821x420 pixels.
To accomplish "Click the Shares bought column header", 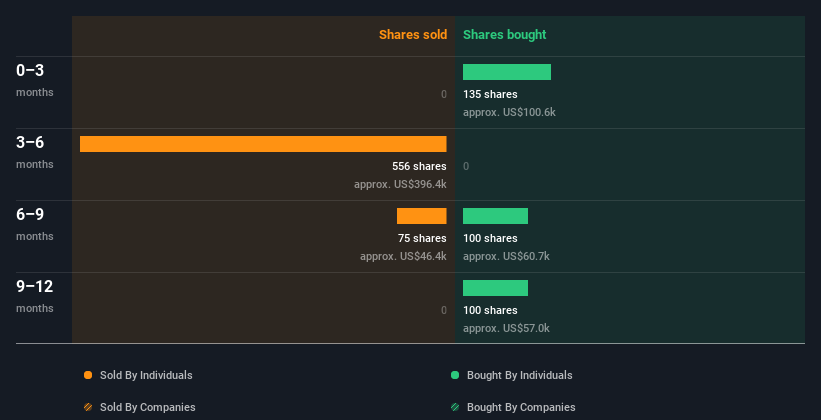I will point(504,35).
